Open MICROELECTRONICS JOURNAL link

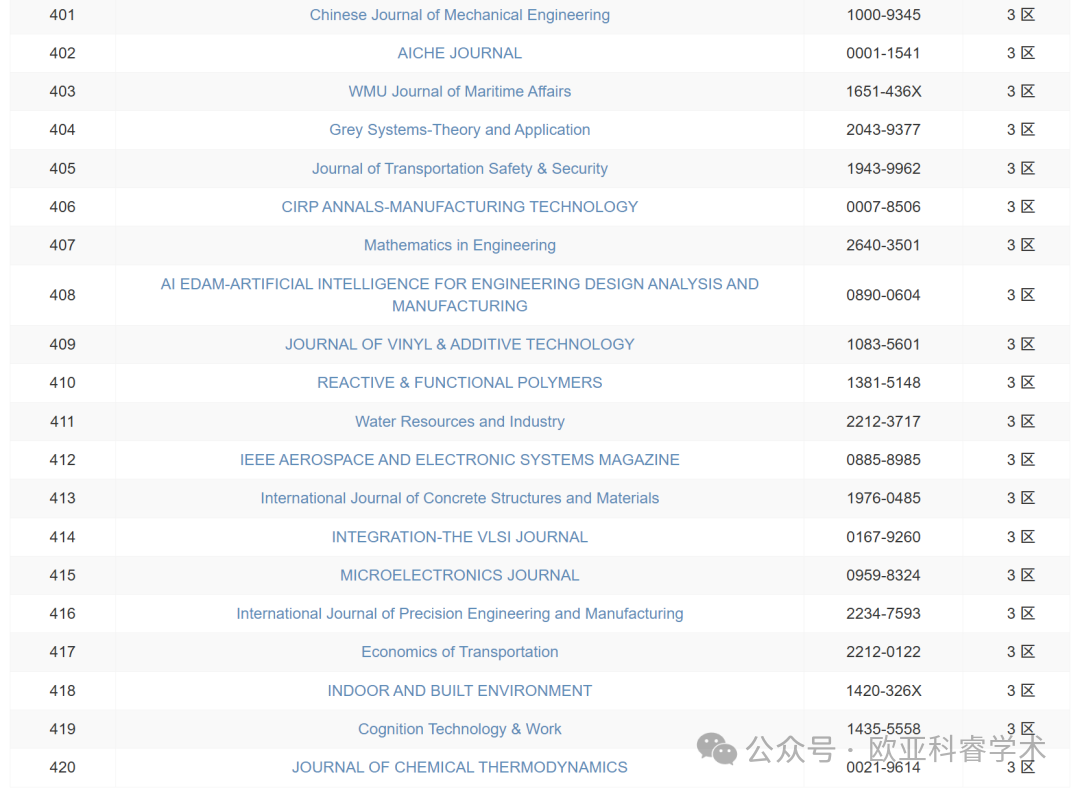[459, 575]
